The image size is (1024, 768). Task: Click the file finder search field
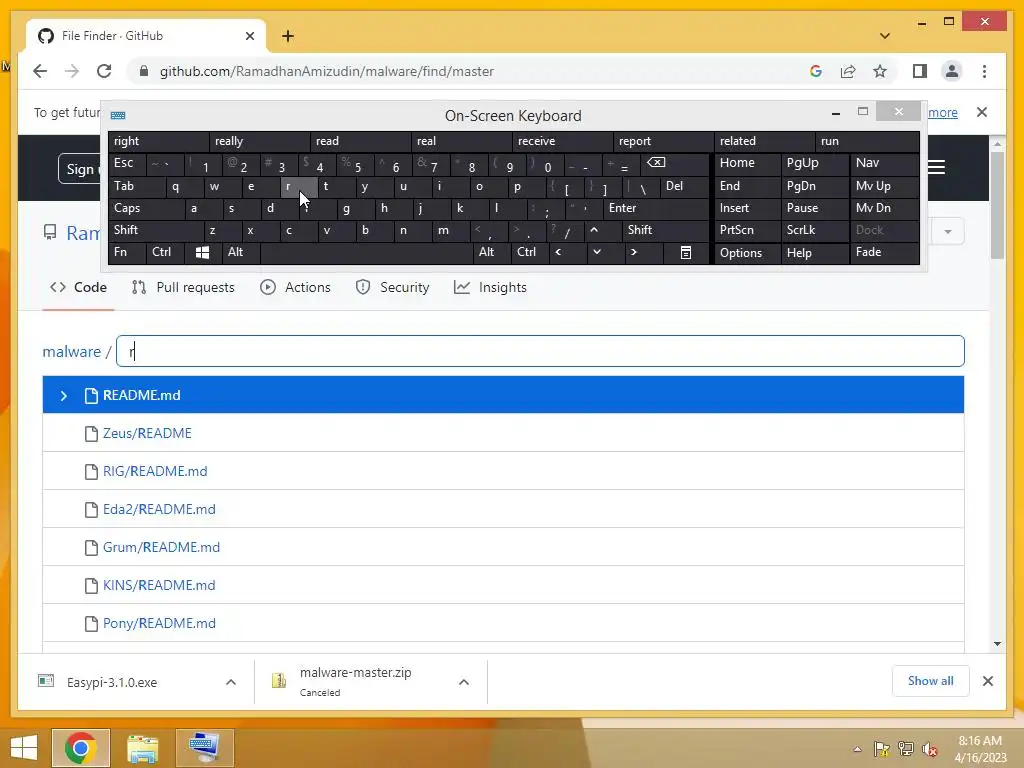pos(540,351)
